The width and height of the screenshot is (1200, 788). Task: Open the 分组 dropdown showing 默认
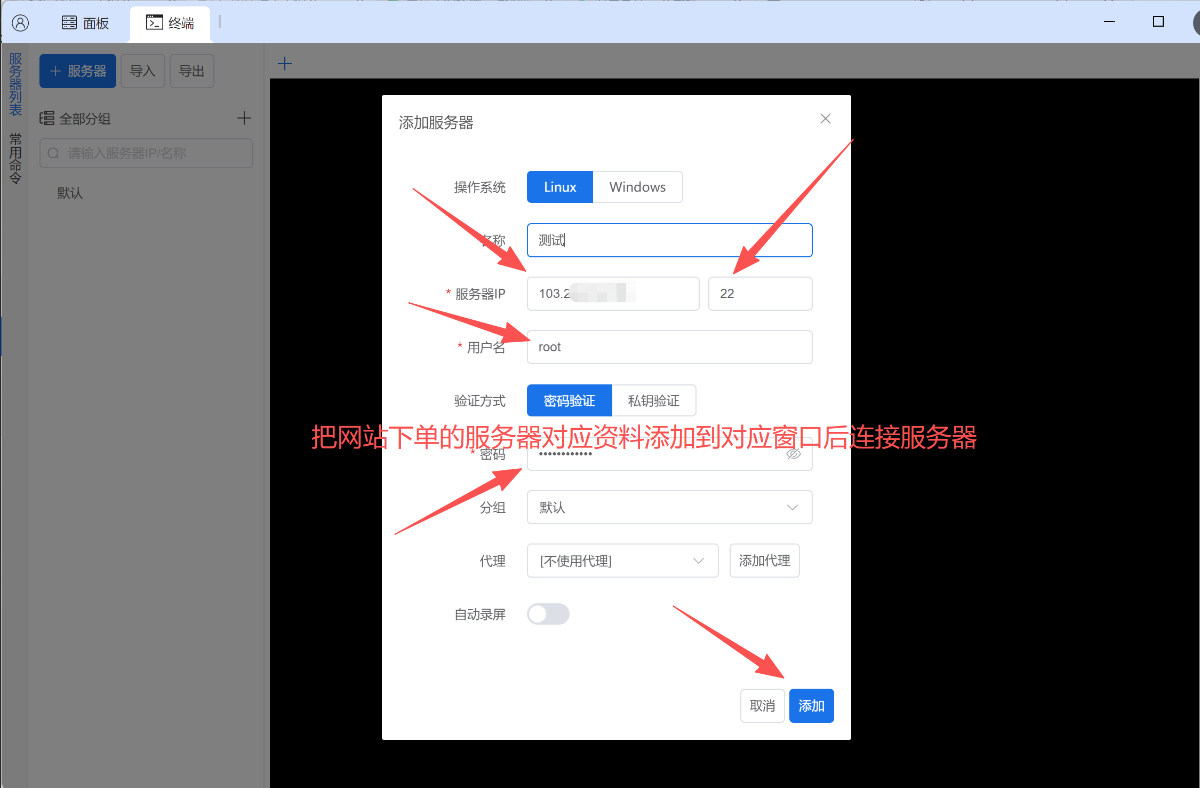(669, 507)
